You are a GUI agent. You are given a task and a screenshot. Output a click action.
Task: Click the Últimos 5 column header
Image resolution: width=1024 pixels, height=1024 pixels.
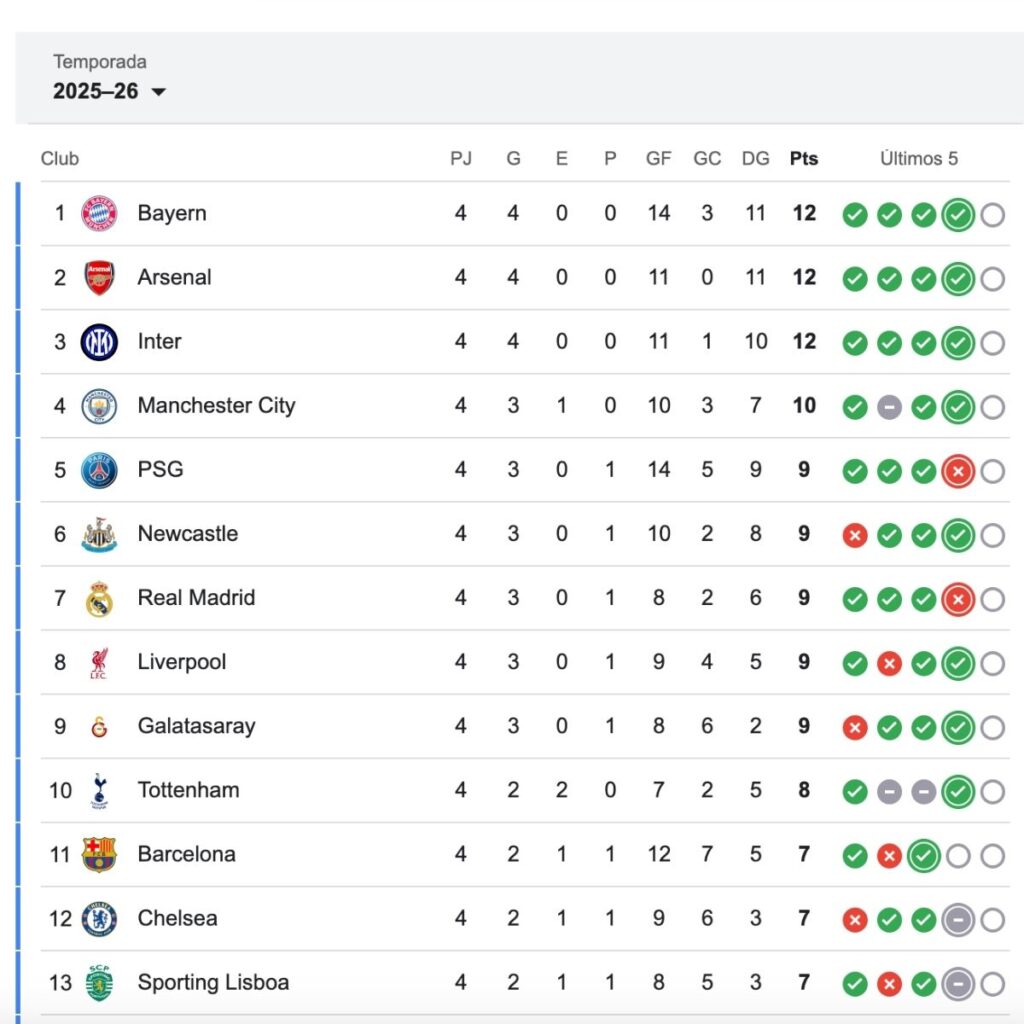pyautogui.click(x=919, y=158)
